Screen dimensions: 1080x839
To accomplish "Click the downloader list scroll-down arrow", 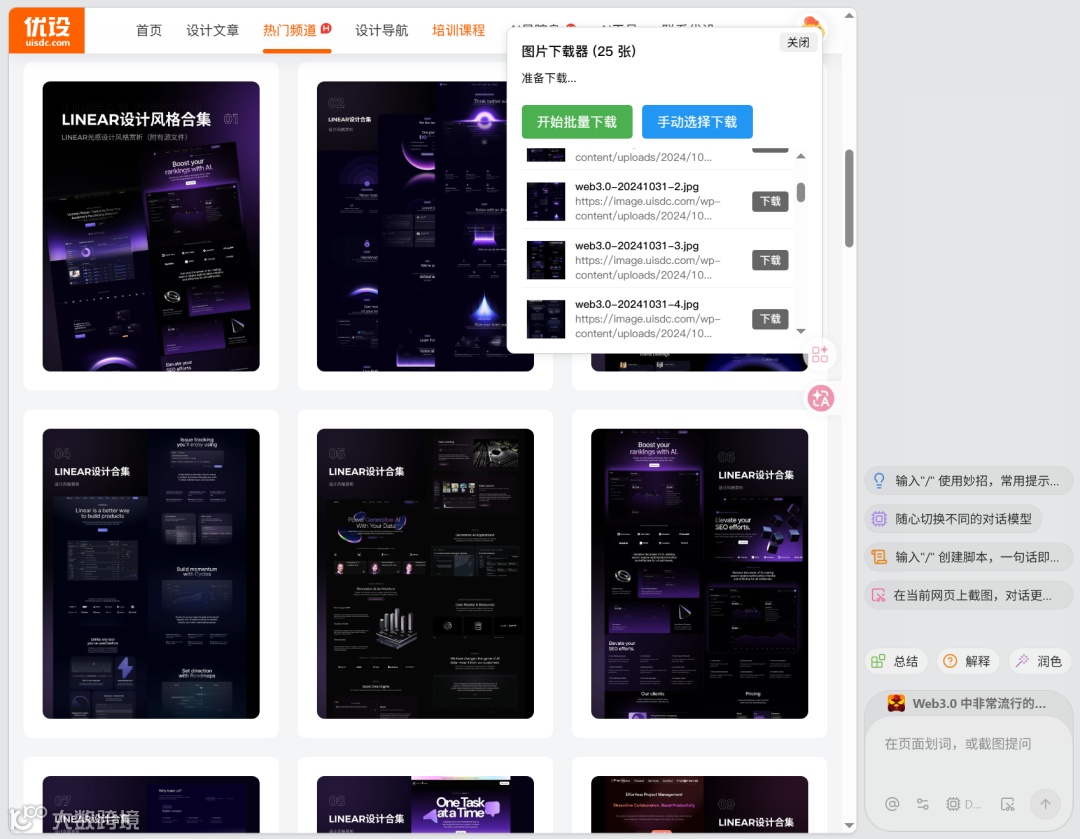I will click(x=801, y=331).
